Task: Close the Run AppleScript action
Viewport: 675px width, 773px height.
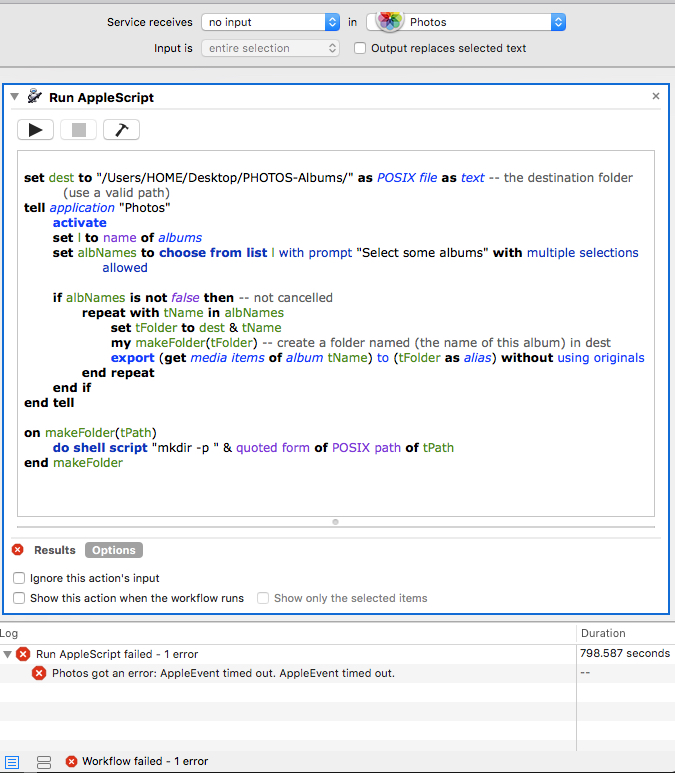Action: (x=656, y=97)
